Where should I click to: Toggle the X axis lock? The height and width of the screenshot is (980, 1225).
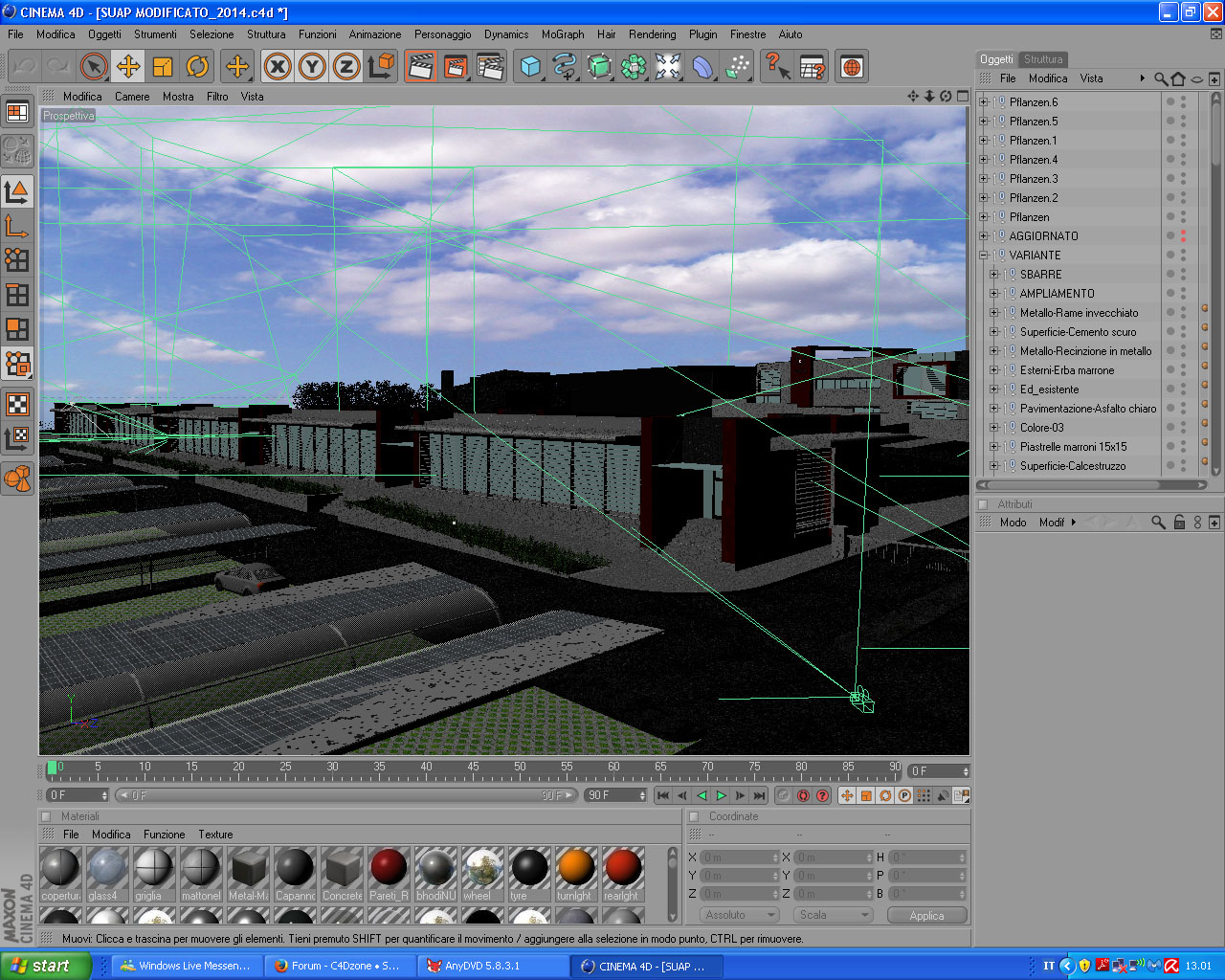pos(278,66)
